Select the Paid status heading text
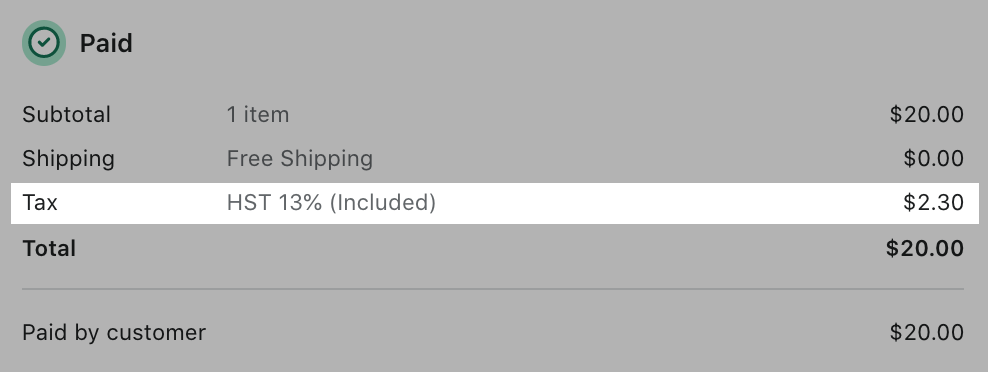Screen dimensions: 988x372 coord(106,44)
